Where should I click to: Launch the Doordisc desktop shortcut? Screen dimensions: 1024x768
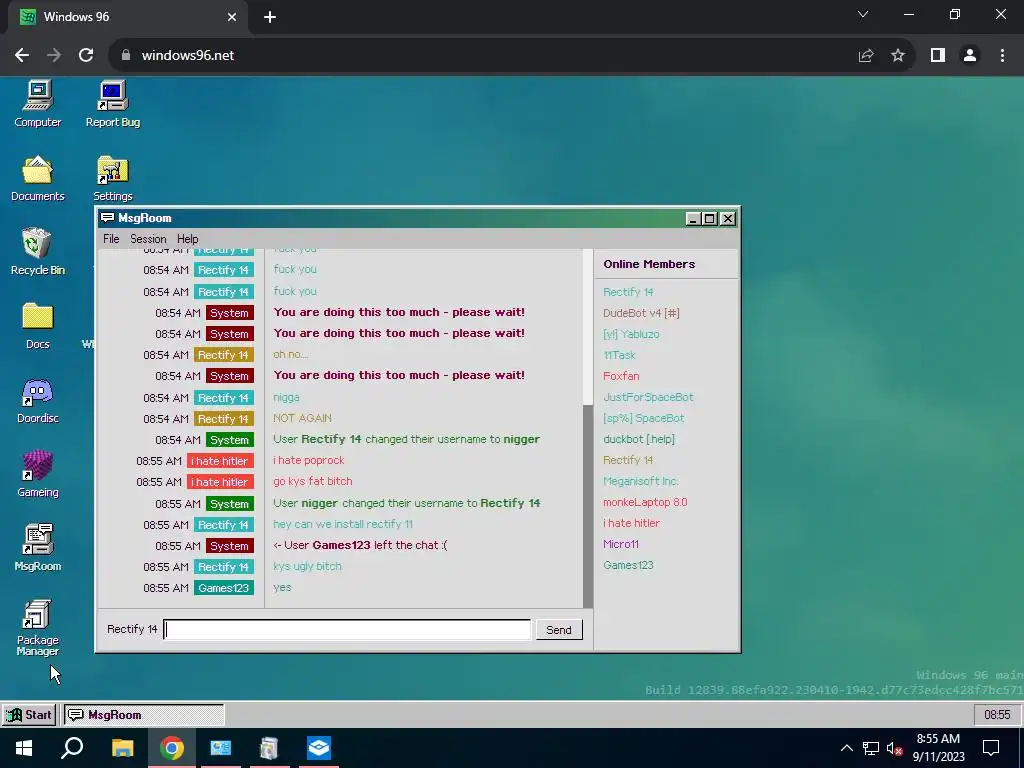[x=38, y=400]
